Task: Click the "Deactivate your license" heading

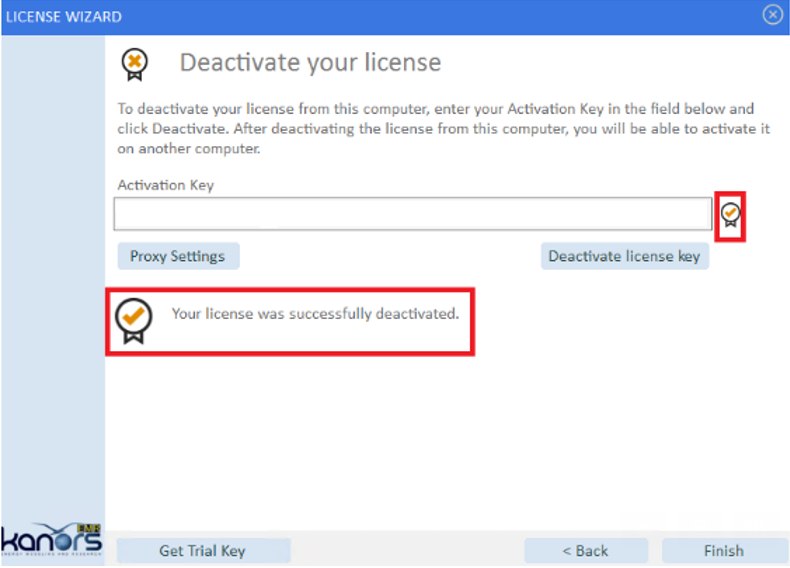Action: pyautogui.click(x=310, y=63)
